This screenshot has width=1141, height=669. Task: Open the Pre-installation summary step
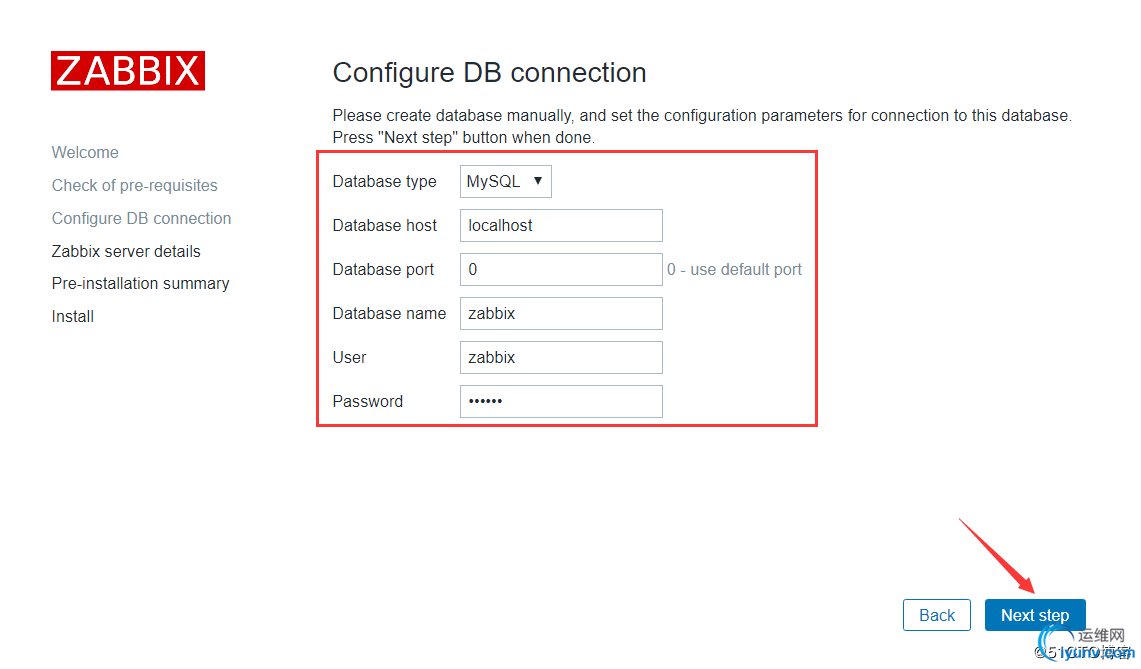pyautogui.click(x=140, y=283)
